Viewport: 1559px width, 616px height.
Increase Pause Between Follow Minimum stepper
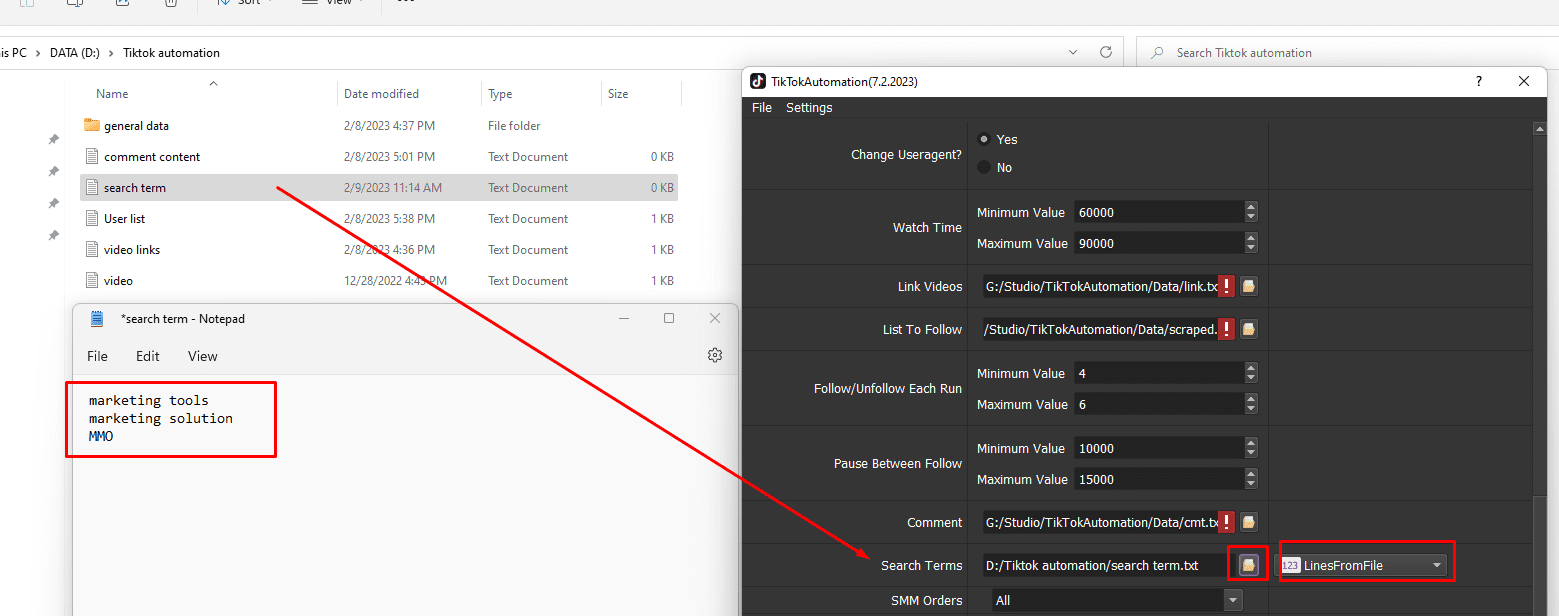(1251, 443)
